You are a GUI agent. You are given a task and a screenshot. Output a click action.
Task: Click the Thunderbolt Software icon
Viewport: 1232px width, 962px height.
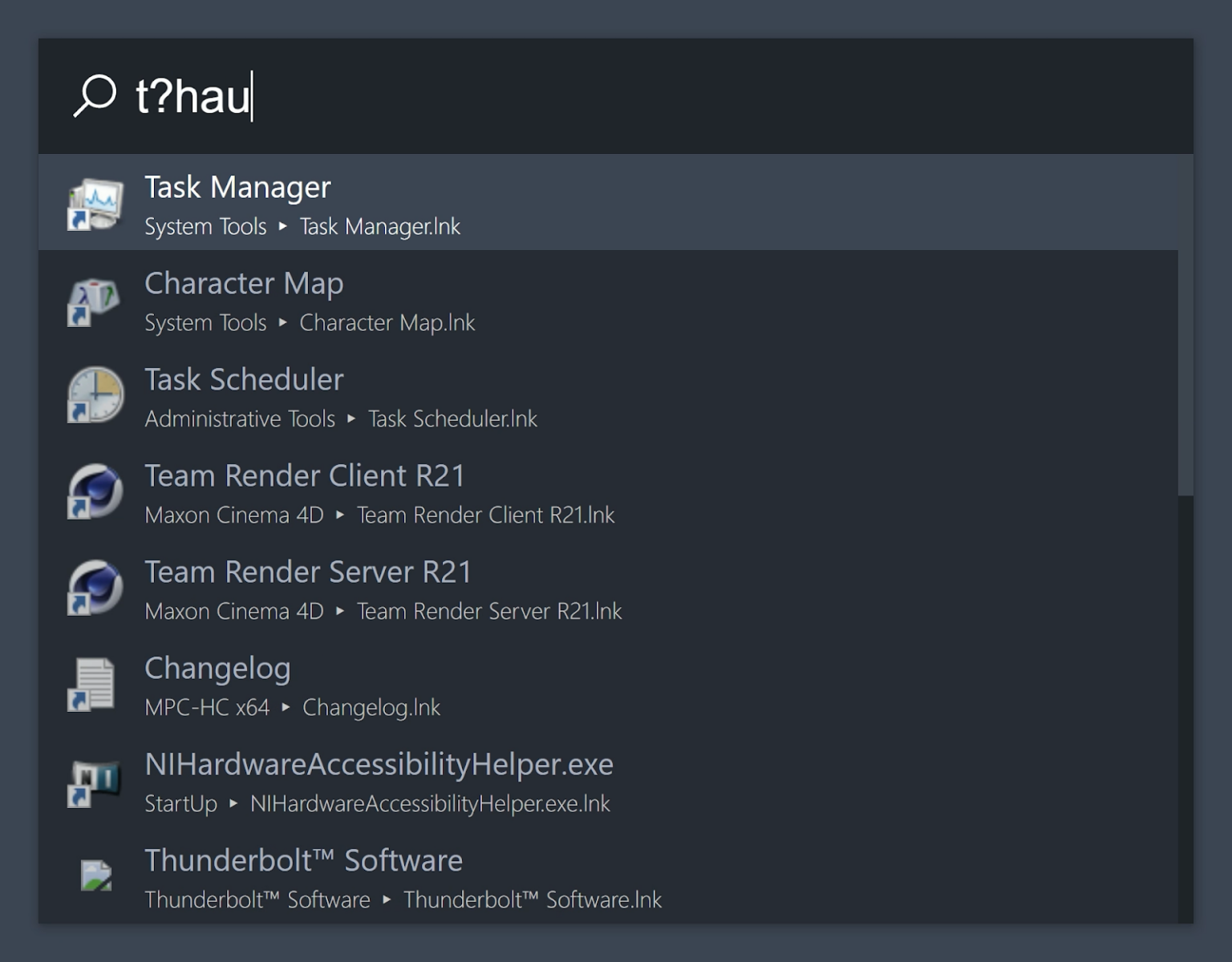[x=95, y=875]
